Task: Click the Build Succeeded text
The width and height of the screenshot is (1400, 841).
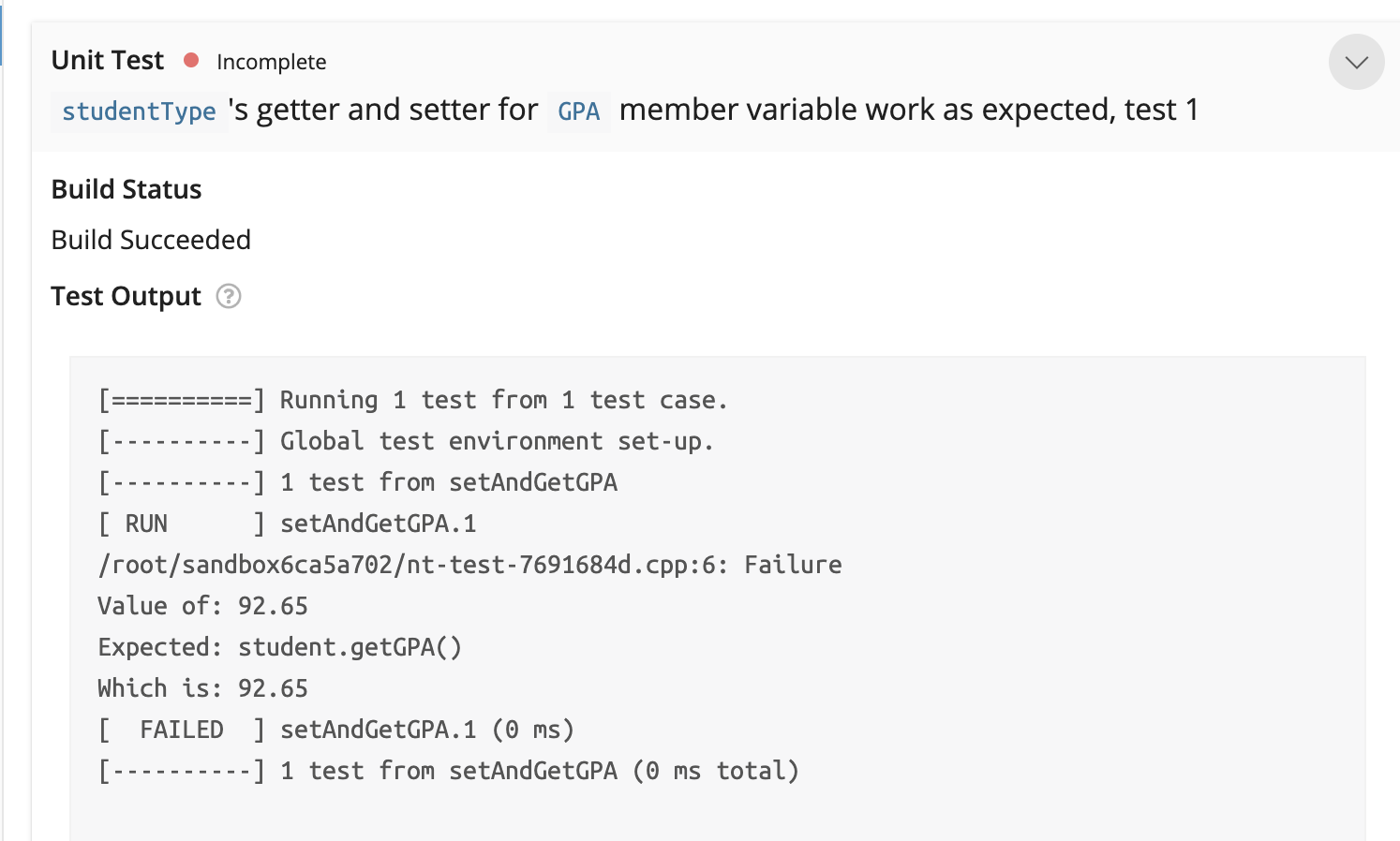Action: coord(151,240)
